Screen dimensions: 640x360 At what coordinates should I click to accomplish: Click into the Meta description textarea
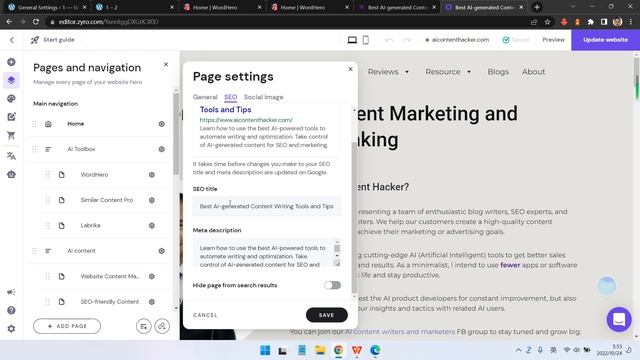coord(263,253)
